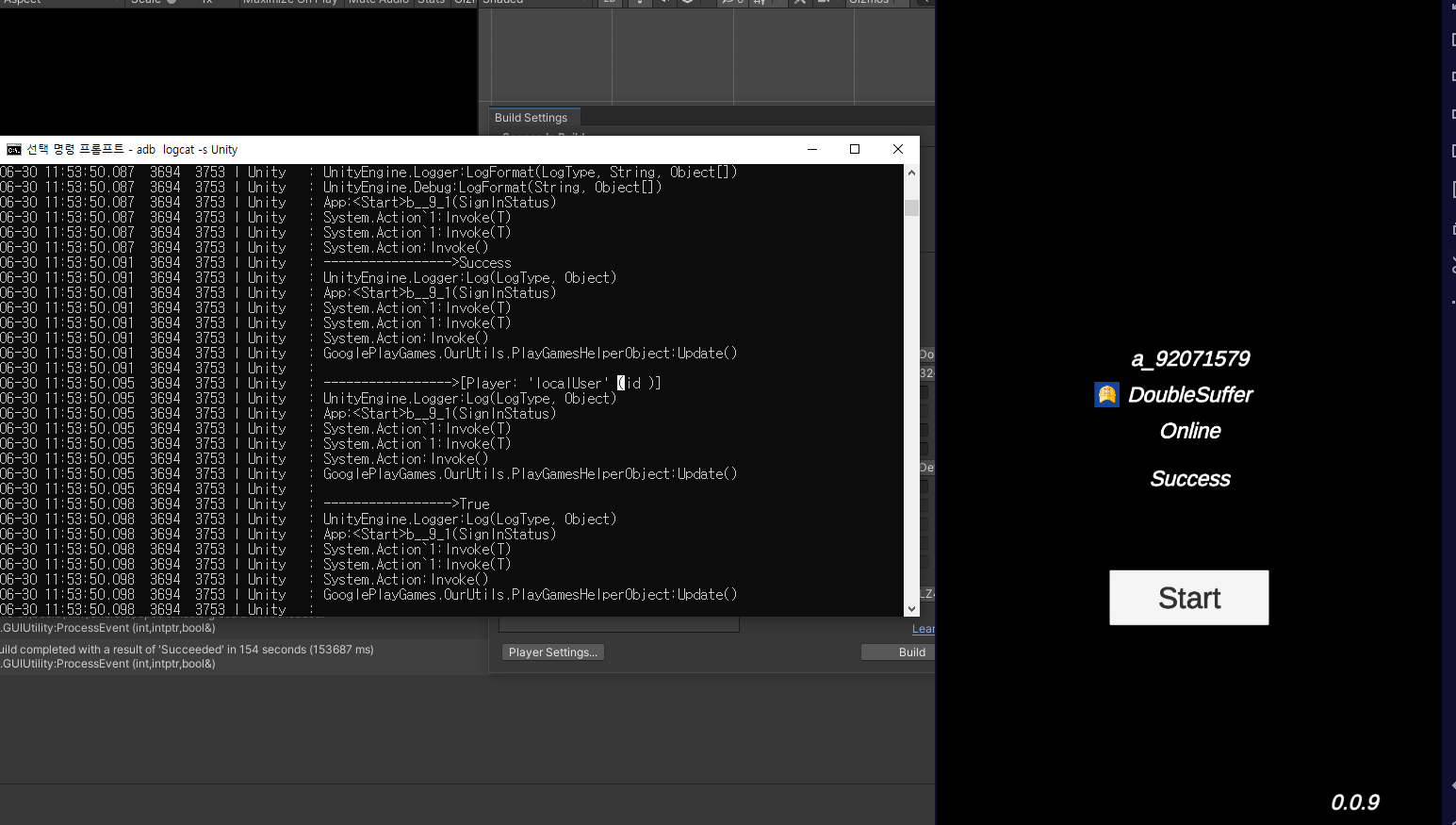Click the text field above Player Settings button
The height and width of the screenshot is (825, 1456).
pos(619,625)
